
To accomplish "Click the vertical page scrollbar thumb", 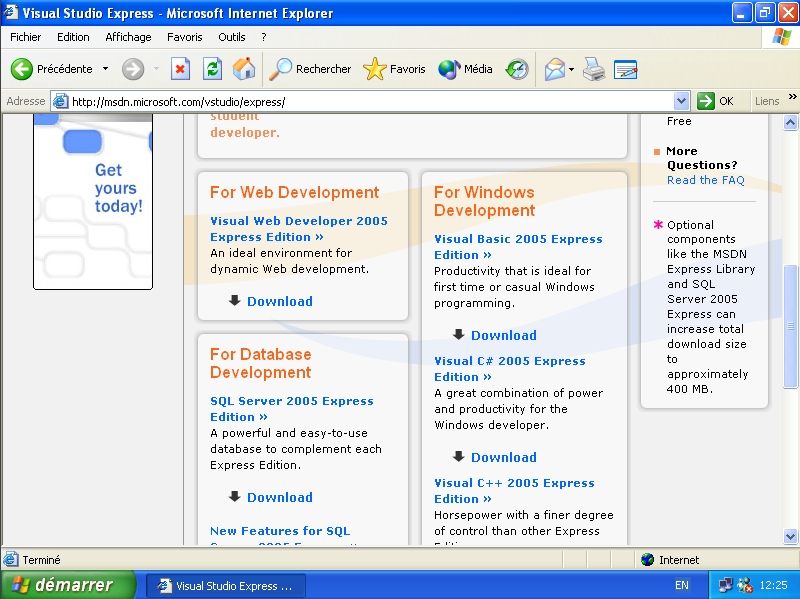I will (791, 340).
